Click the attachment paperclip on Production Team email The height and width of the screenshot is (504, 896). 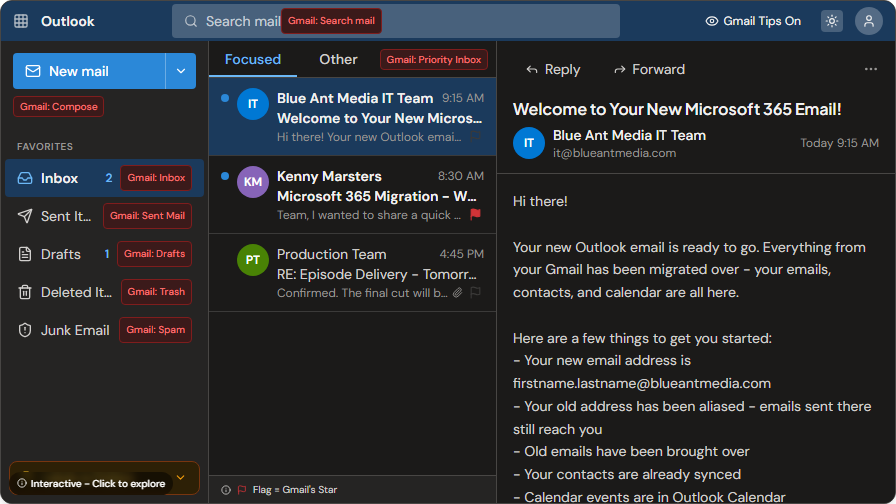point(458,293)
